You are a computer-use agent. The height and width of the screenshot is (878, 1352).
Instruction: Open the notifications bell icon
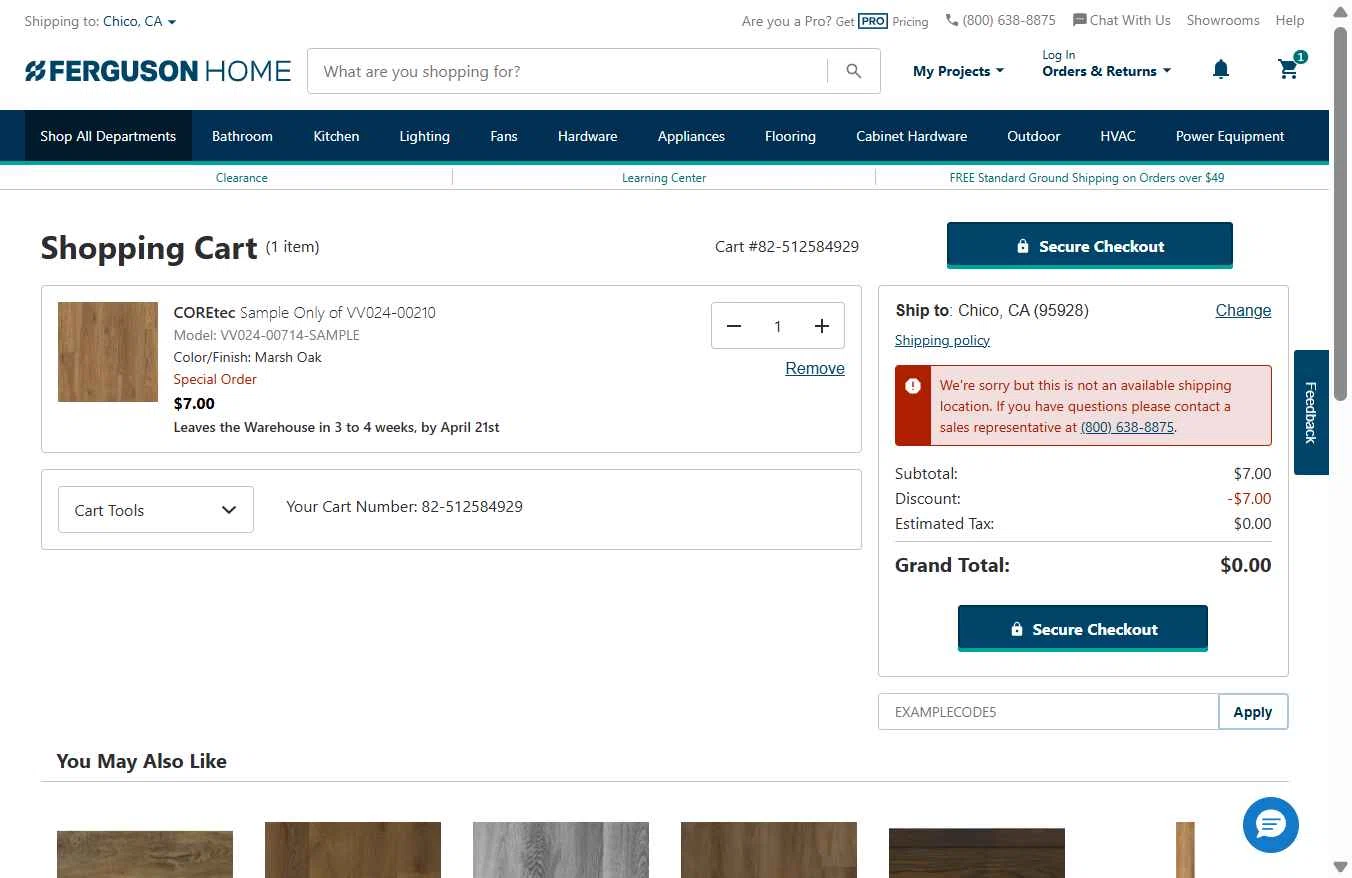click(1220, 69)
